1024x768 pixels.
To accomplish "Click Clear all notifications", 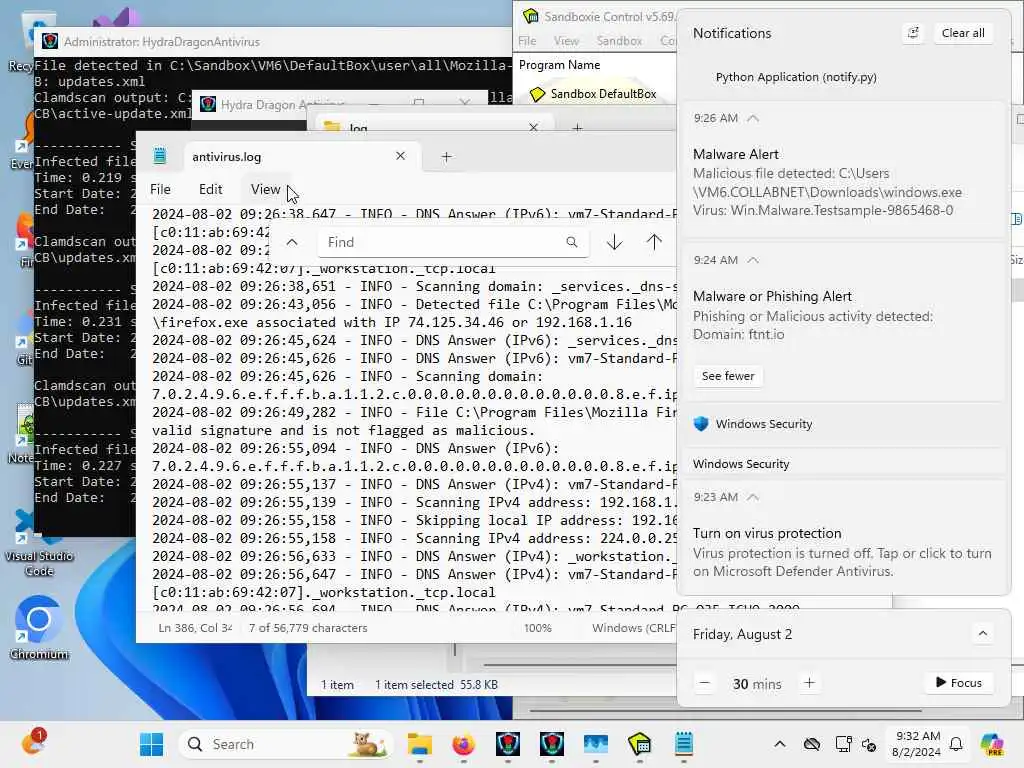I will click(963, 33).
